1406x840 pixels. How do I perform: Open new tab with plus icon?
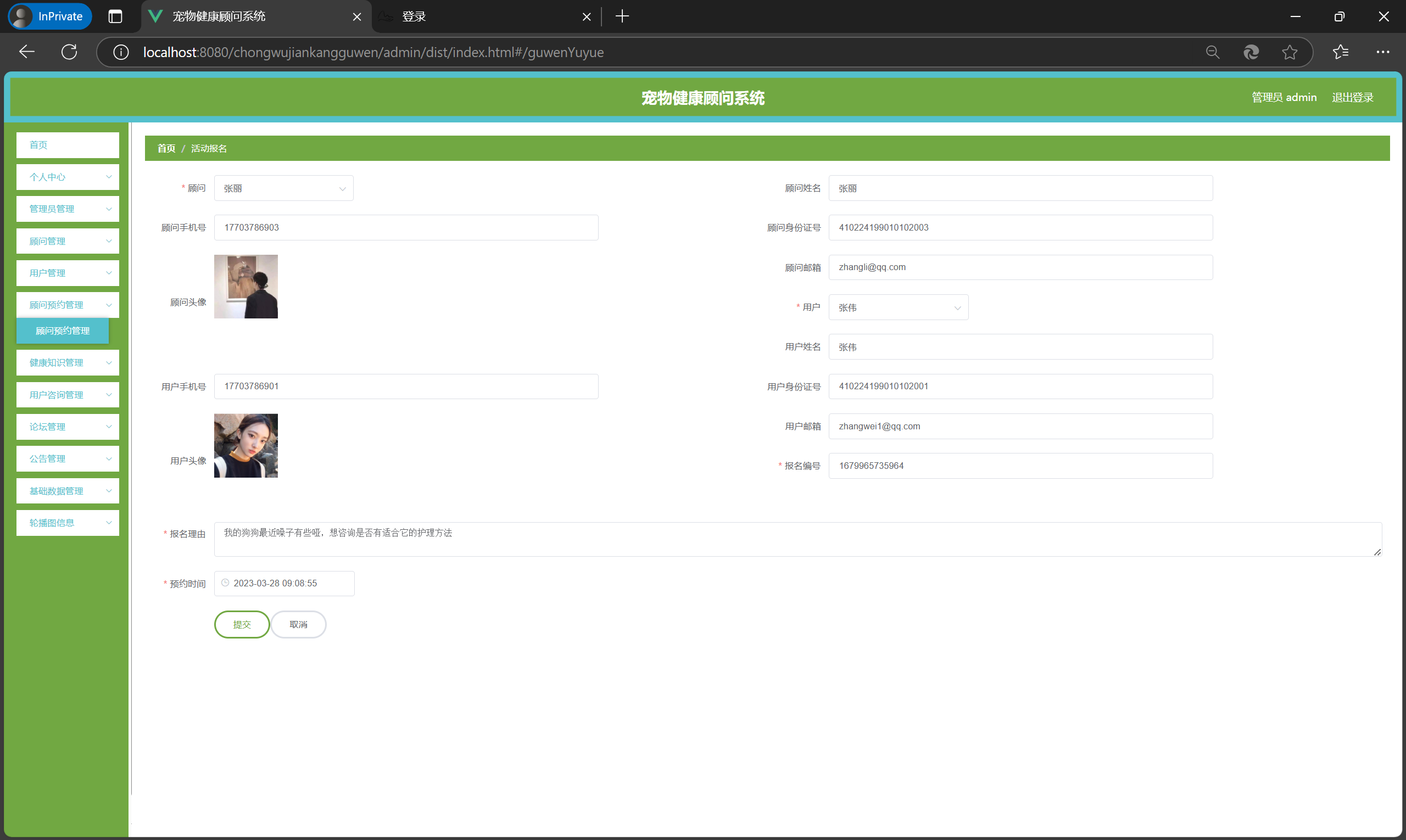(622, 16)
